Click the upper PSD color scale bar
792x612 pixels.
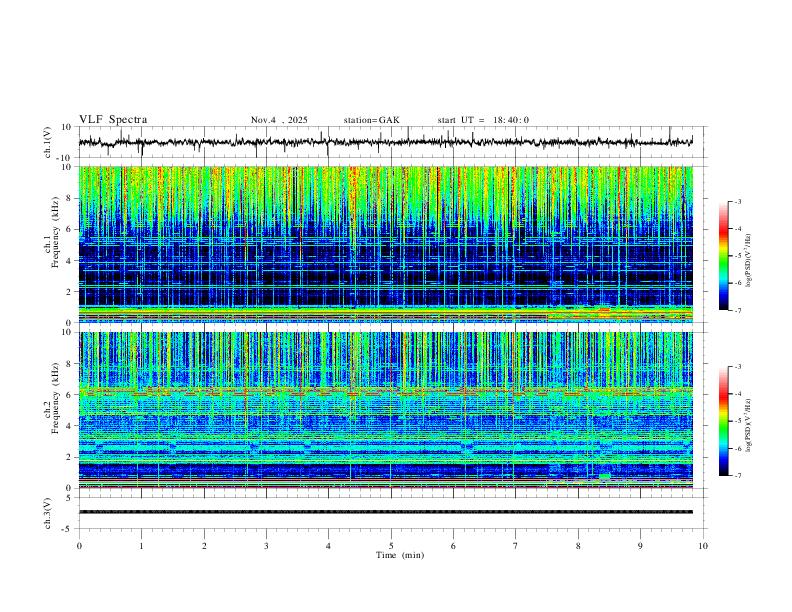[x=723, y=256]
